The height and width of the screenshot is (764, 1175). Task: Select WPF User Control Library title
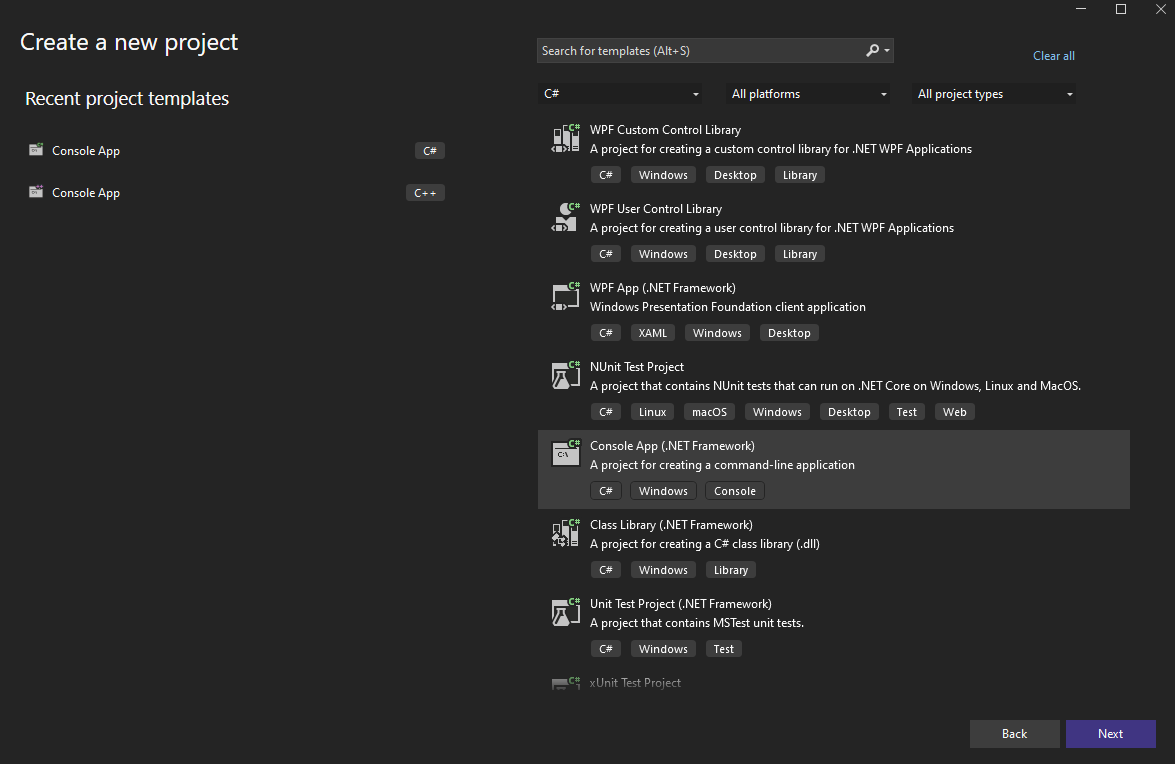[x=656, y=209]
